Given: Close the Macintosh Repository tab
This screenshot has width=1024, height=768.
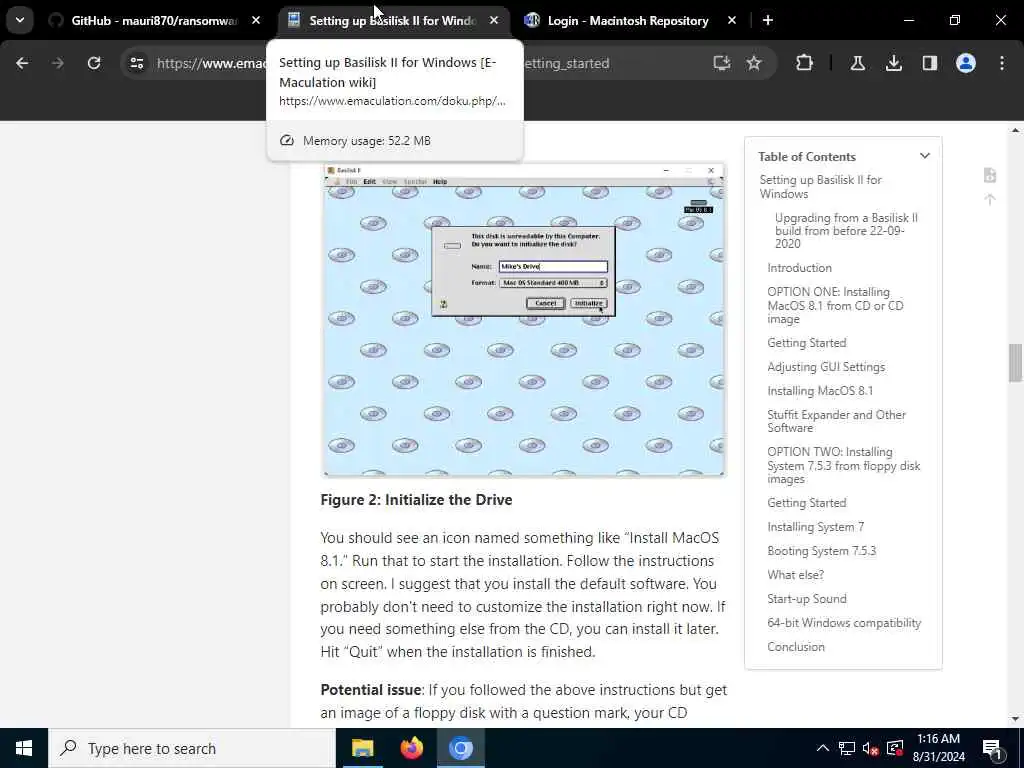Looking at the screenshot, I should (731, 21).
